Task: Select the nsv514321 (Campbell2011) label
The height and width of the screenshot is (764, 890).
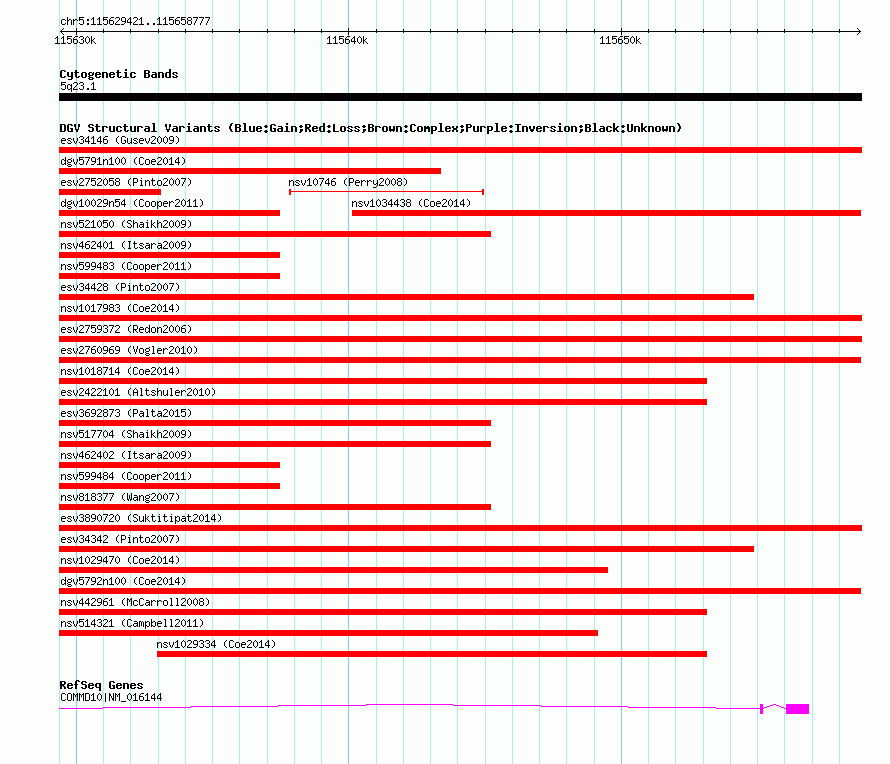Action: (x=132, y=623)
